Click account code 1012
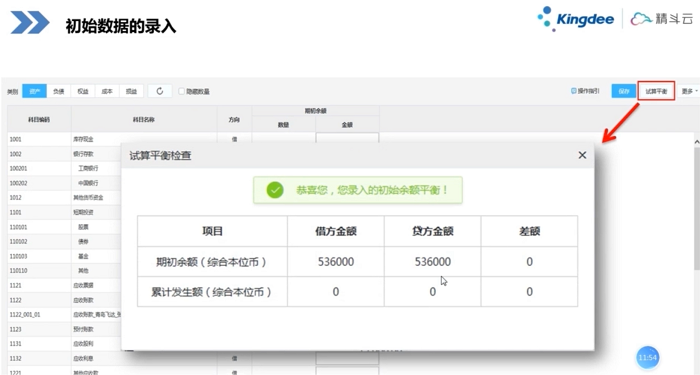 pyautogui.click(x=16, y=197)
